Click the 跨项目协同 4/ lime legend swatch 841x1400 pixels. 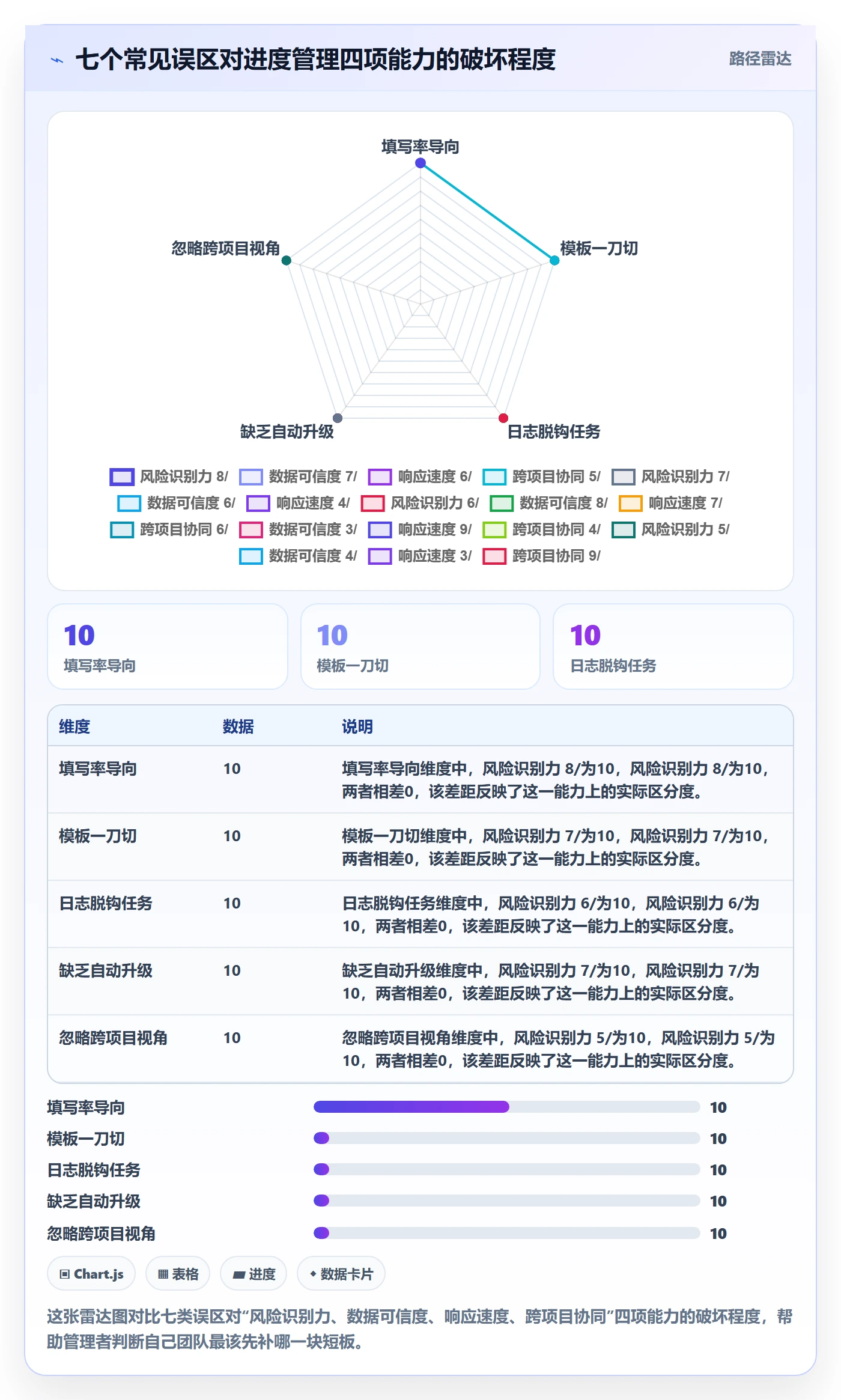pos(494,529)
